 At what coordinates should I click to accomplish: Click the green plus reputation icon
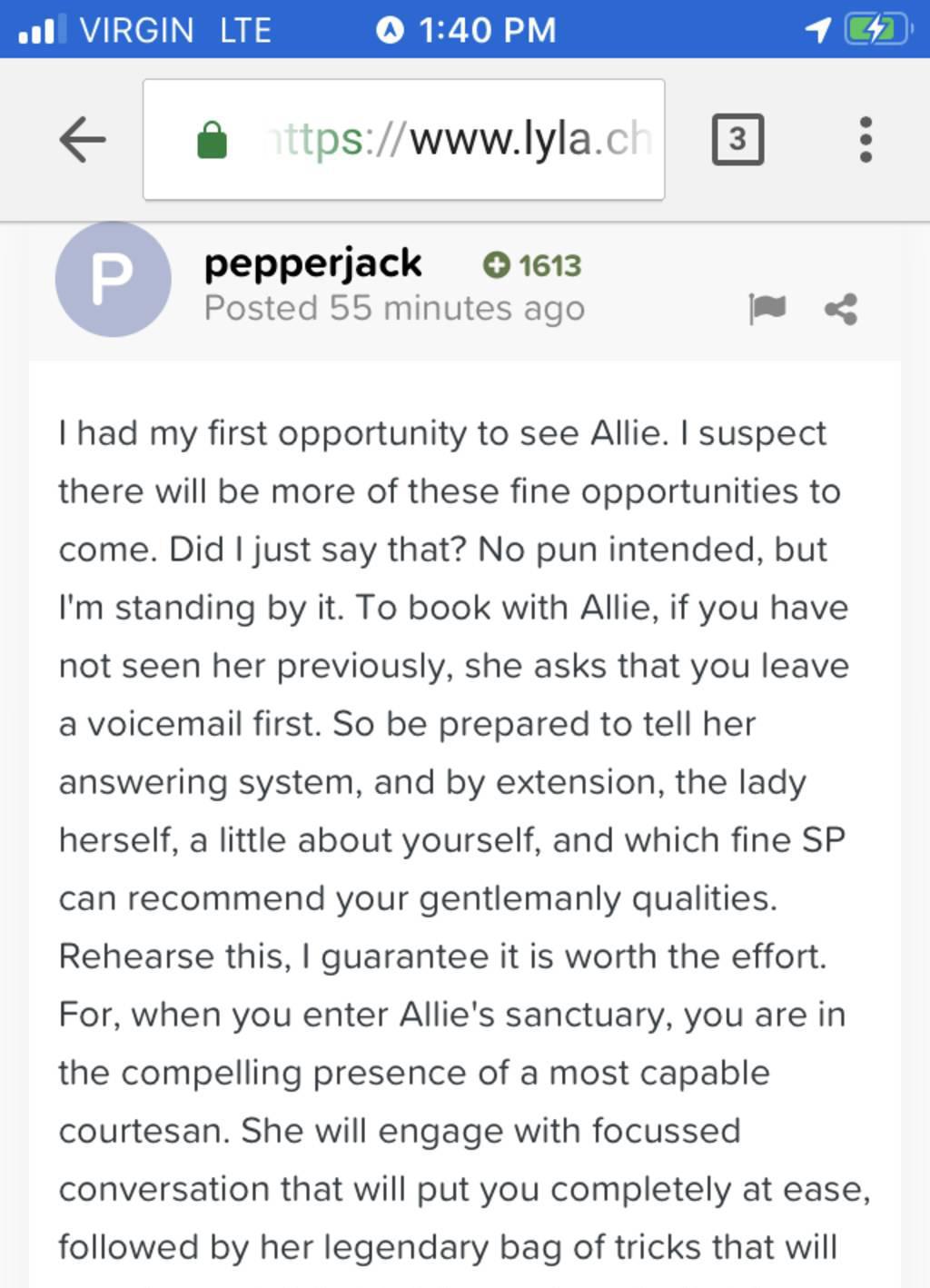point(496,265)
